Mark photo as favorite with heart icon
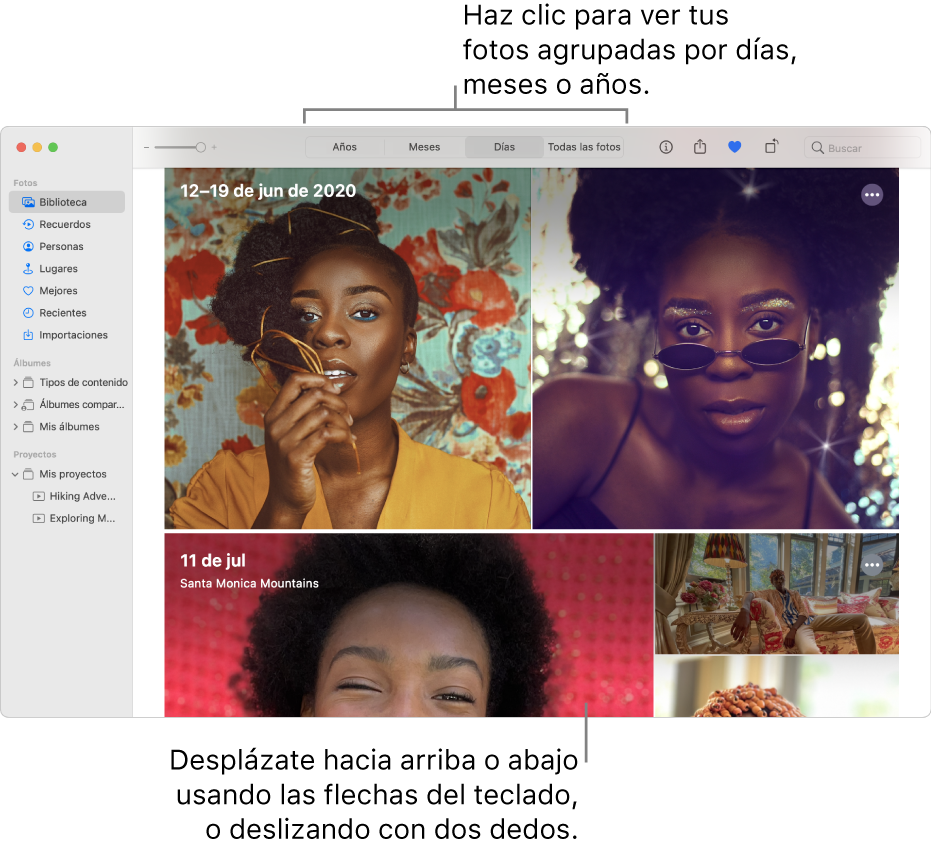This screenshot has height=849, width=931. point(734,147)
